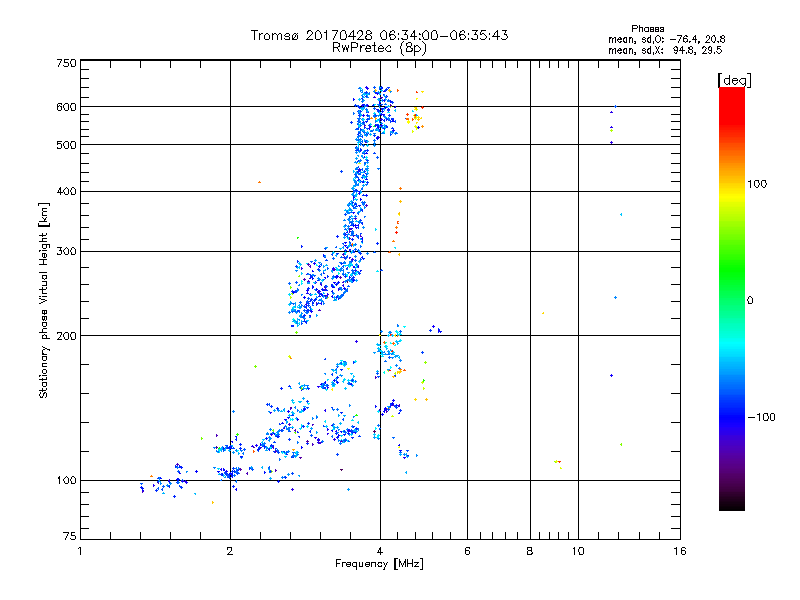Click the rainbow phase colorbar
Screen dimensions: 800x600
click(x=732, y=298)
